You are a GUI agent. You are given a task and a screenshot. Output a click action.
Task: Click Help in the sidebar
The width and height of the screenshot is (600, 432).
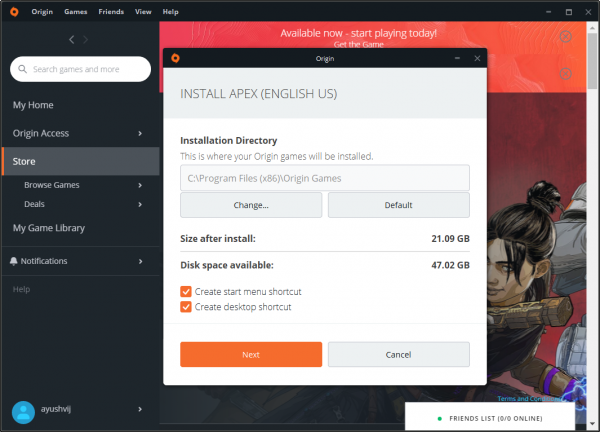click(x=21, y=289)
